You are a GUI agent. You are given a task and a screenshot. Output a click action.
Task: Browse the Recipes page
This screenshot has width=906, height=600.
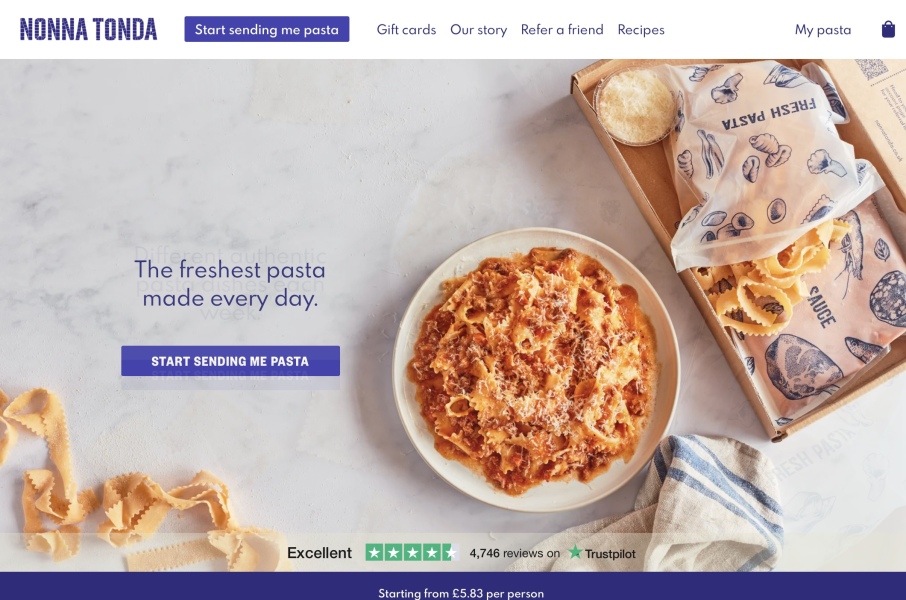click(641, 29)
